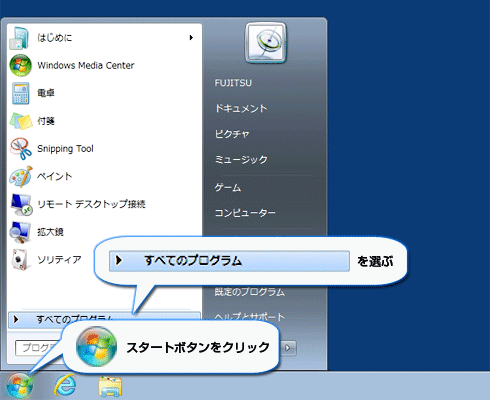The height and width of the screenshot is (400, 490).
Task: Expand the はじめに submenu arrow
Action: (x=191, y=38)
